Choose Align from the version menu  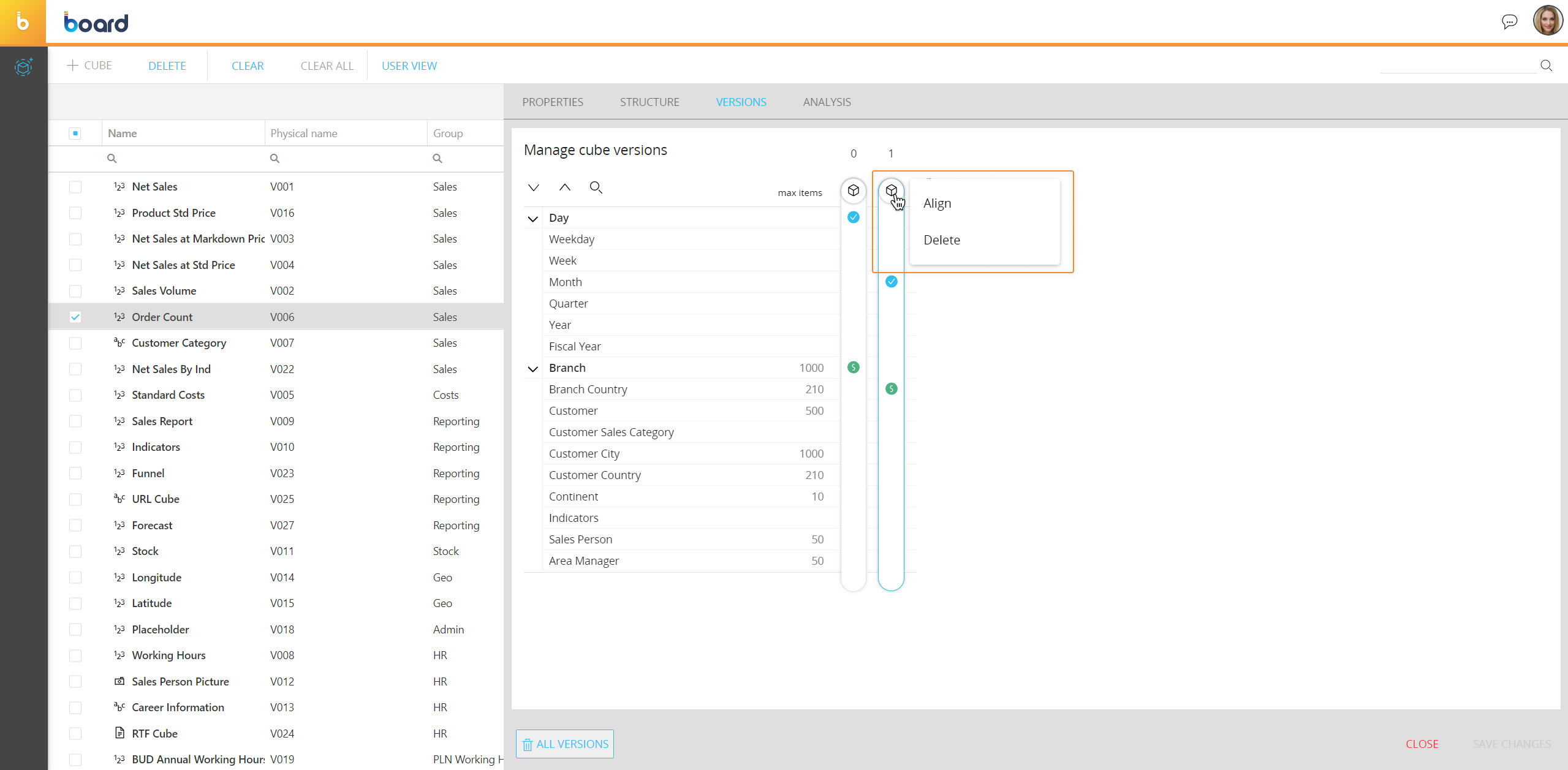[x=937, y=203]
